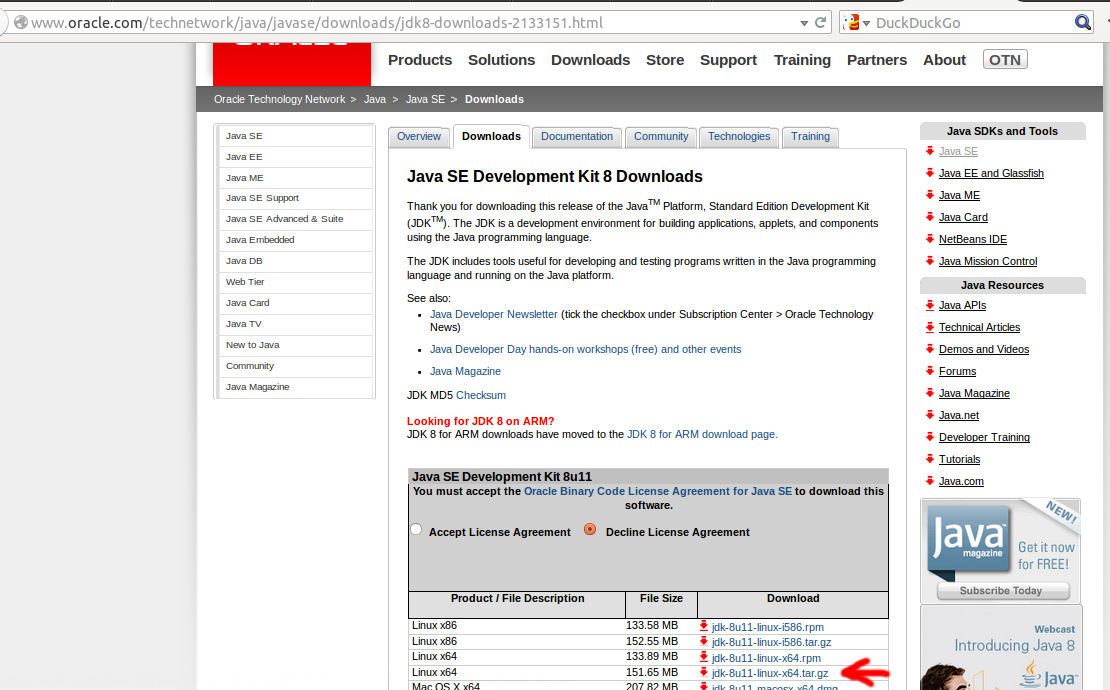The height and width of the screenshot is (690, 1110).
Task: Click red arrow icon beside Java EE and Glassfish
Action: click(929, 173)
